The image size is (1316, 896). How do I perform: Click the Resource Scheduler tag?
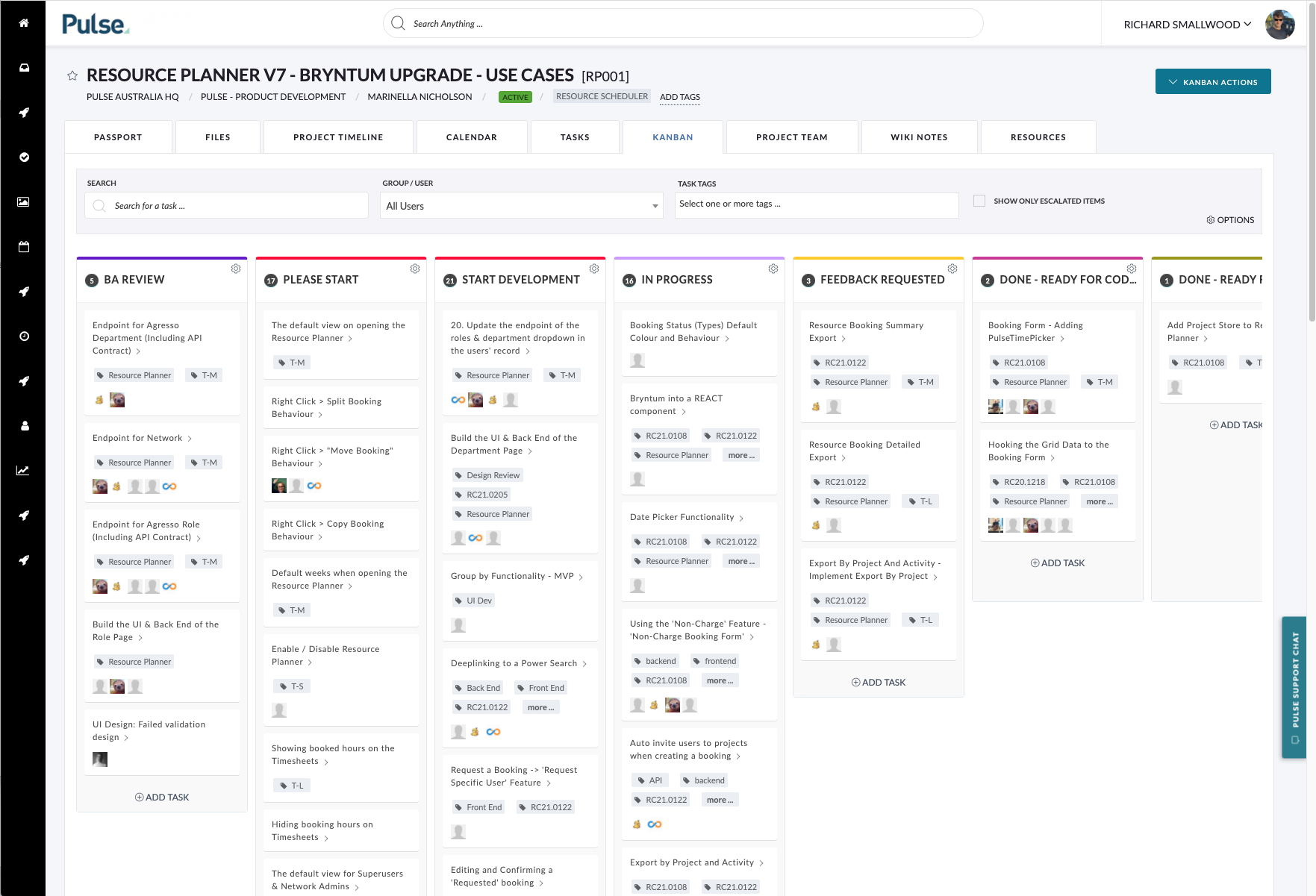click(602, 96)
